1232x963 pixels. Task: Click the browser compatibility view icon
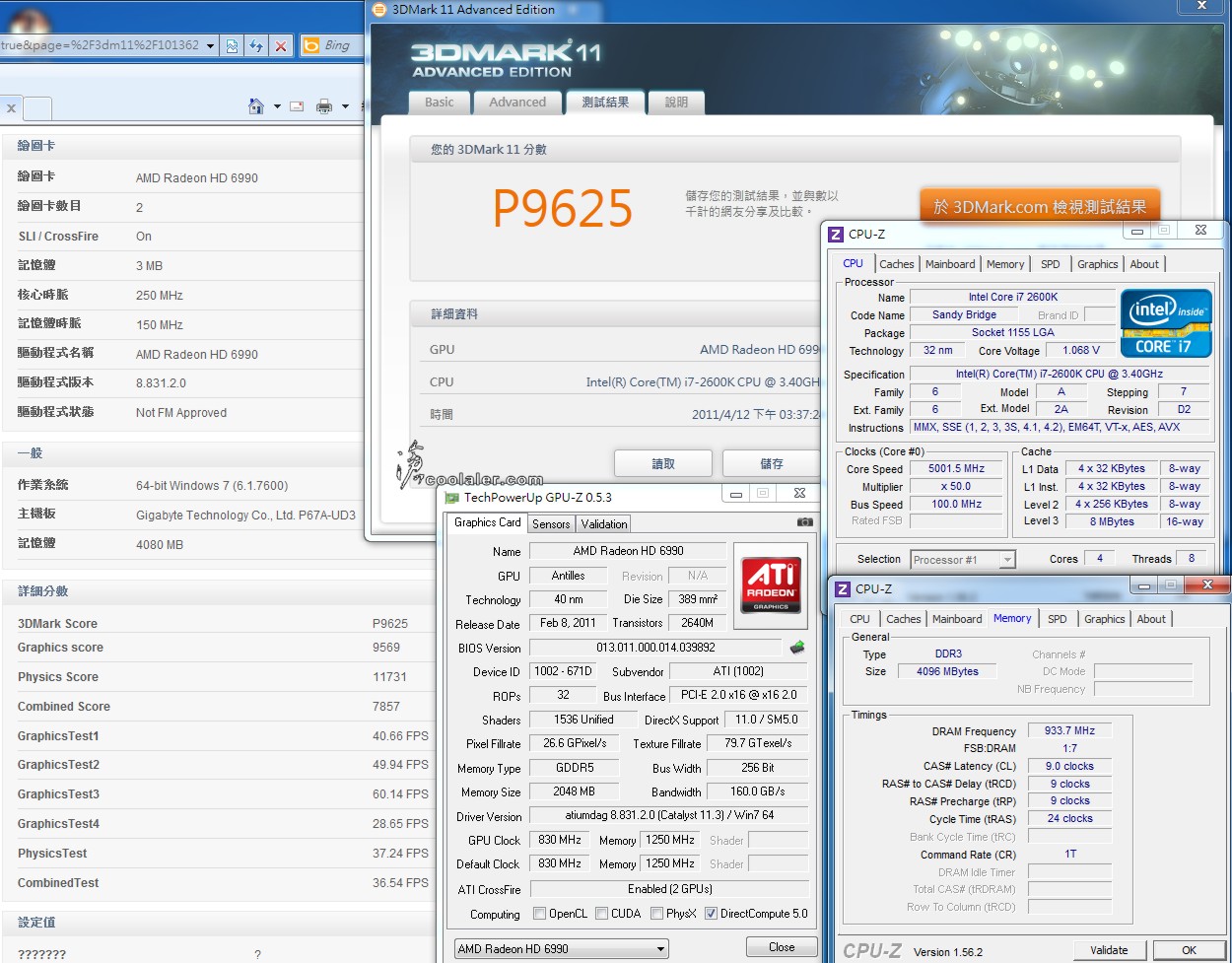point(232,45)
